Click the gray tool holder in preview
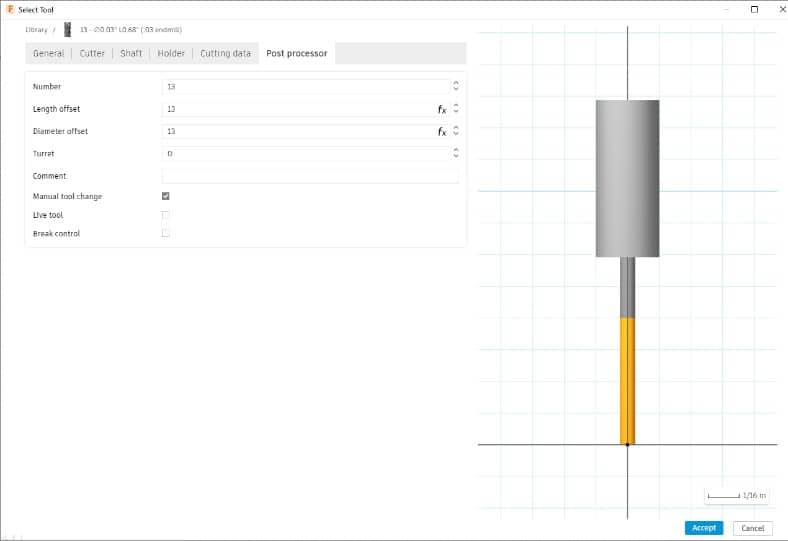The image size is (788, 541). (x=627, y=178)
